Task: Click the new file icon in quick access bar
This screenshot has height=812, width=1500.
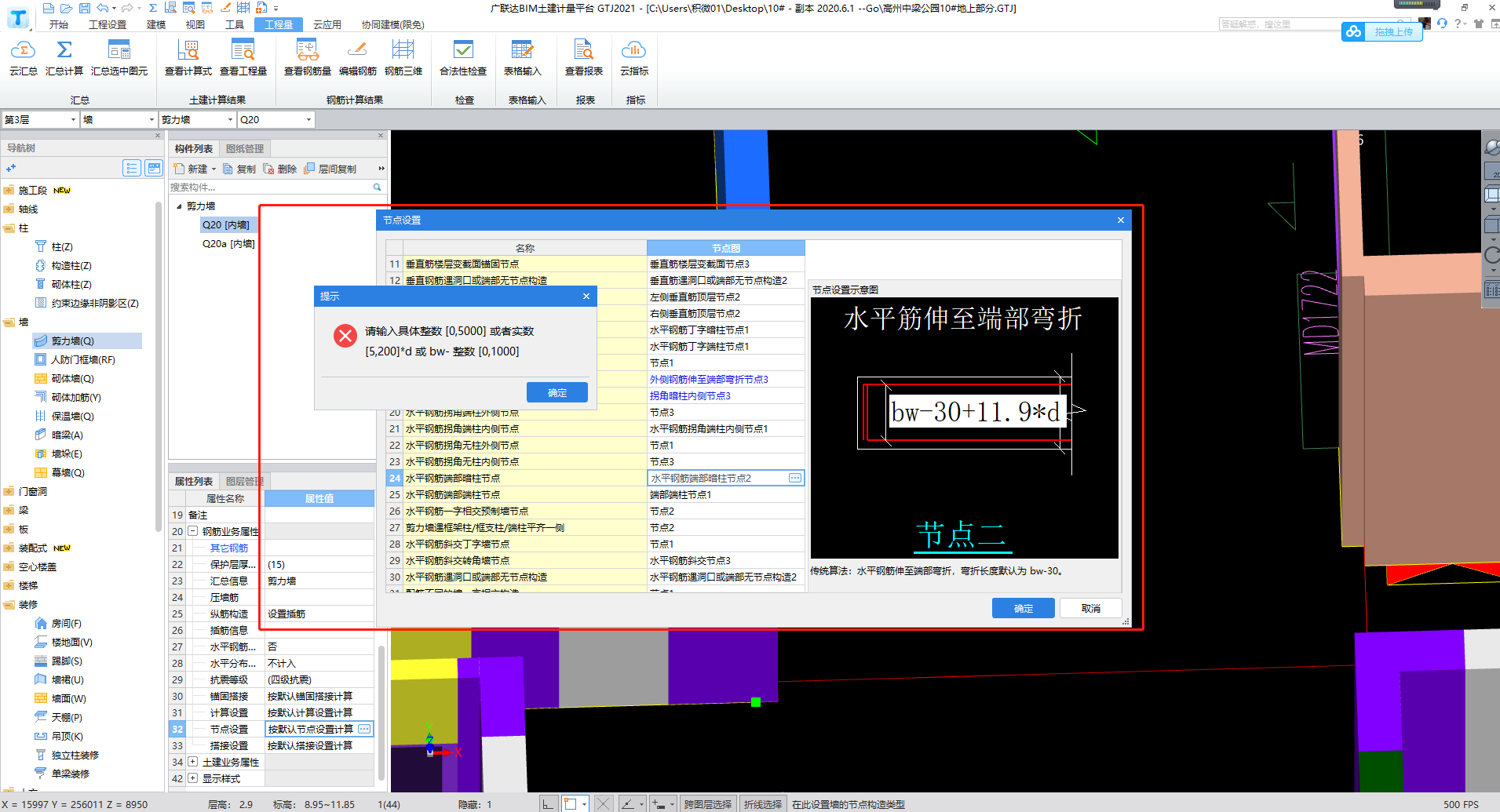Action: click(x=48, y=8)
